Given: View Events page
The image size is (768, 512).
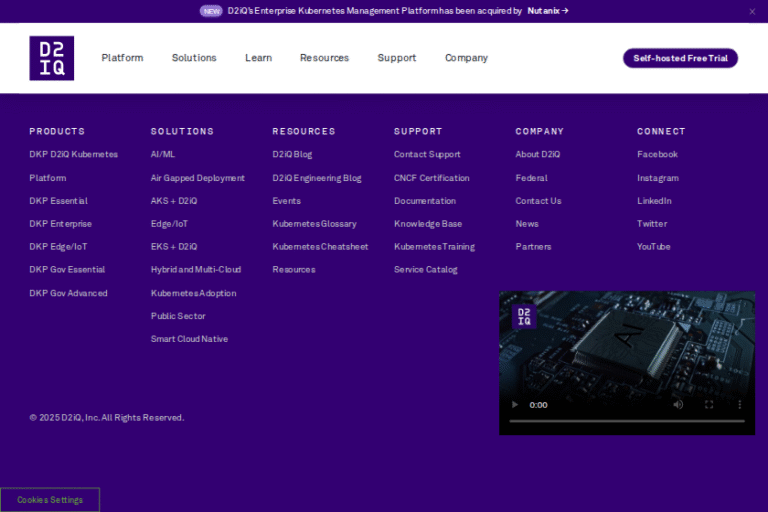Looking at the screenshot, I should pos(287,201).
